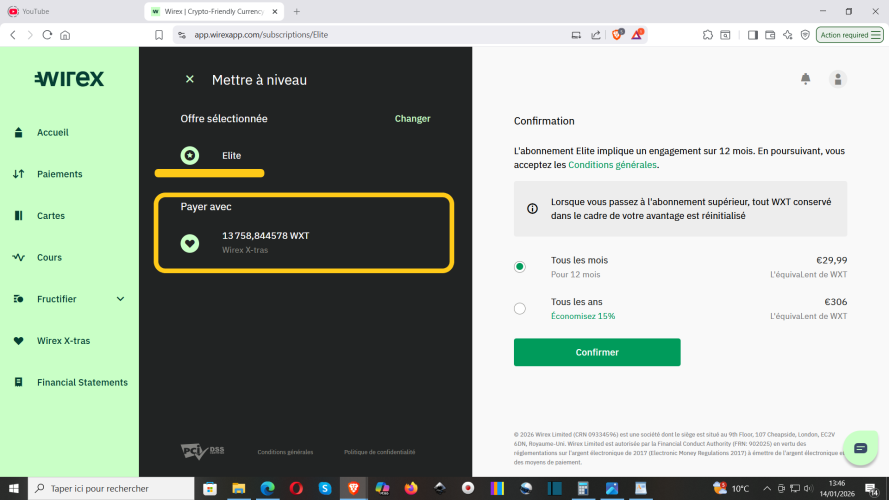
Task: Click the Wirex logo
Action: 69,78
